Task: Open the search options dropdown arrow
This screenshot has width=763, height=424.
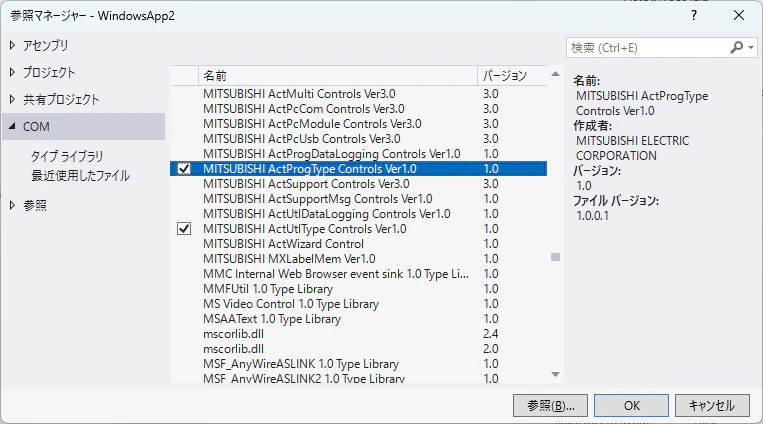Action: click(x=751, y=48)
